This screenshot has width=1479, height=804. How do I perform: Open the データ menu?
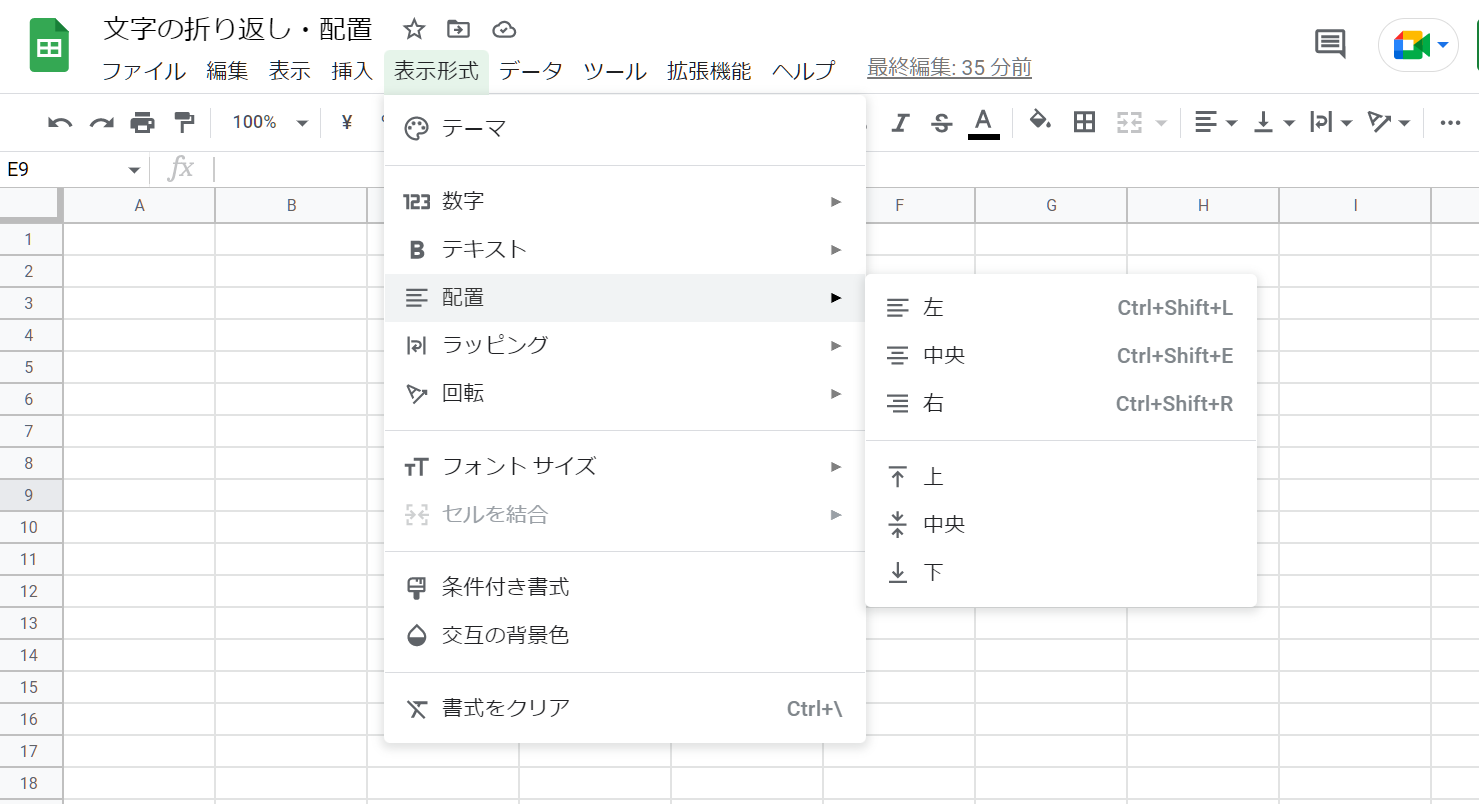click(531, 71)
